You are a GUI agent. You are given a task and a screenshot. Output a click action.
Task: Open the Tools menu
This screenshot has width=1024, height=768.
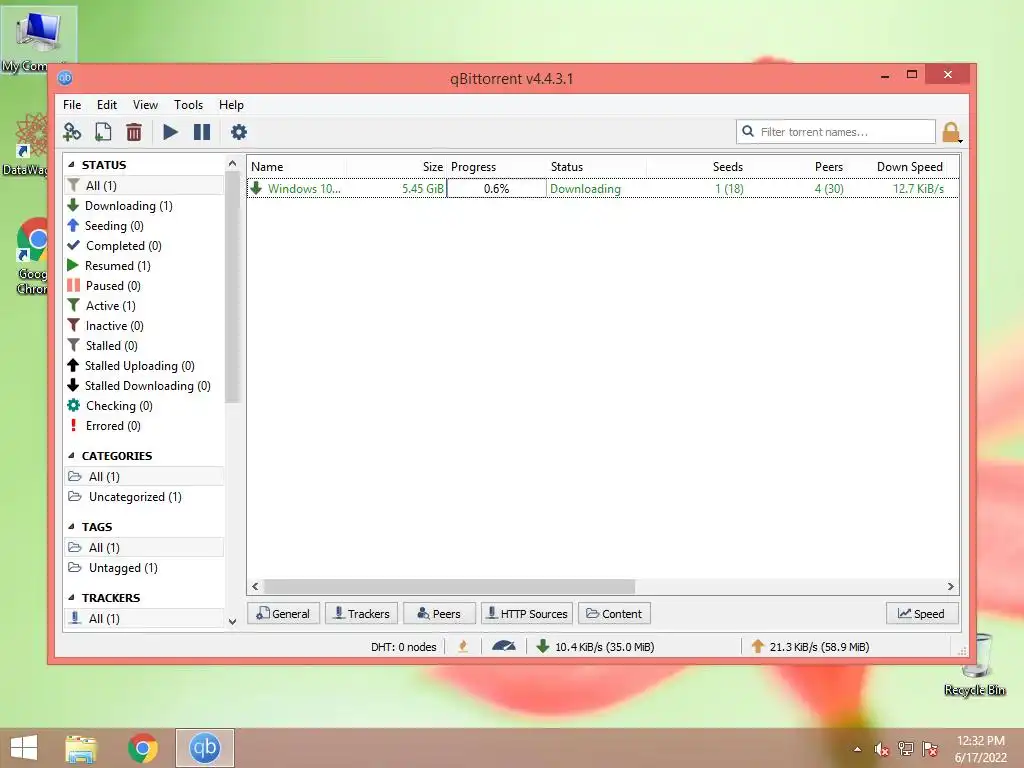tap(188, 104)
